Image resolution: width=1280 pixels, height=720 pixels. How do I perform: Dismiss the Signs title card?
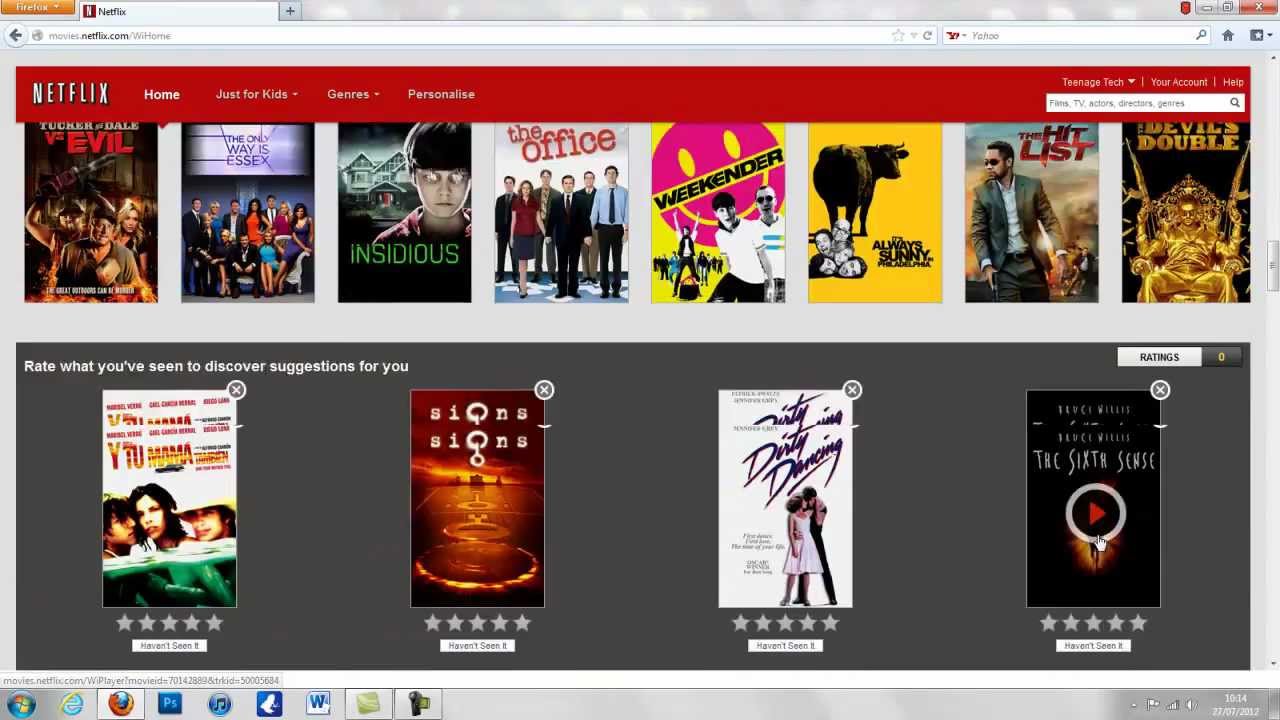544,390
